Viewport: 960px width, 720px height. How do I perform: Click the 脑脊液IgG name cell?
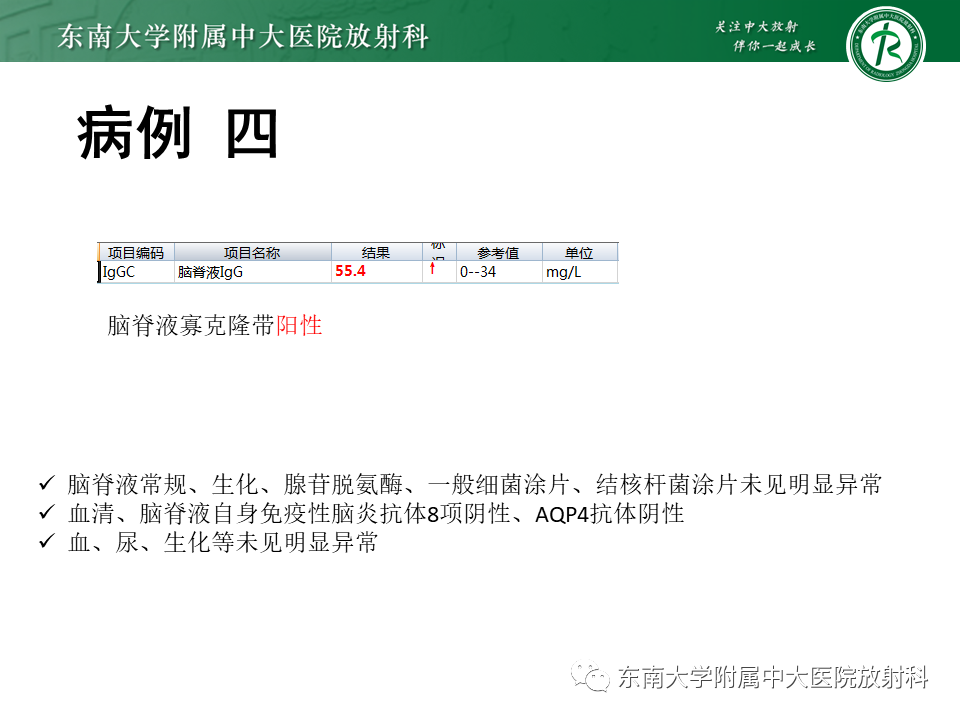coord(252,272)
